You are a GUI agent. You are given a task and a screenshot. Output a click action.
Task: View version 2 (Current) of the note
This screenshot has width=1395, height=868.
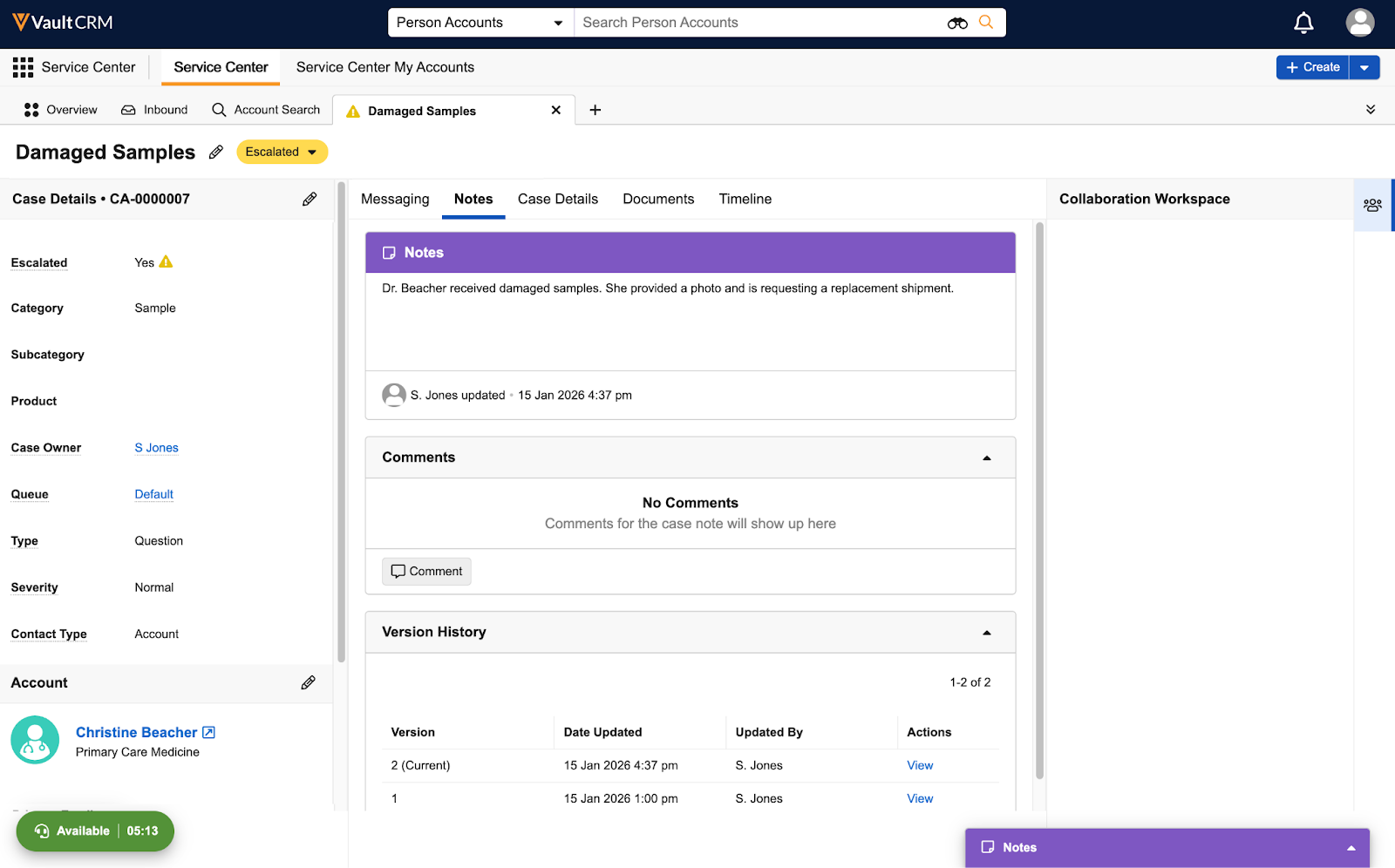click(920, 765)
